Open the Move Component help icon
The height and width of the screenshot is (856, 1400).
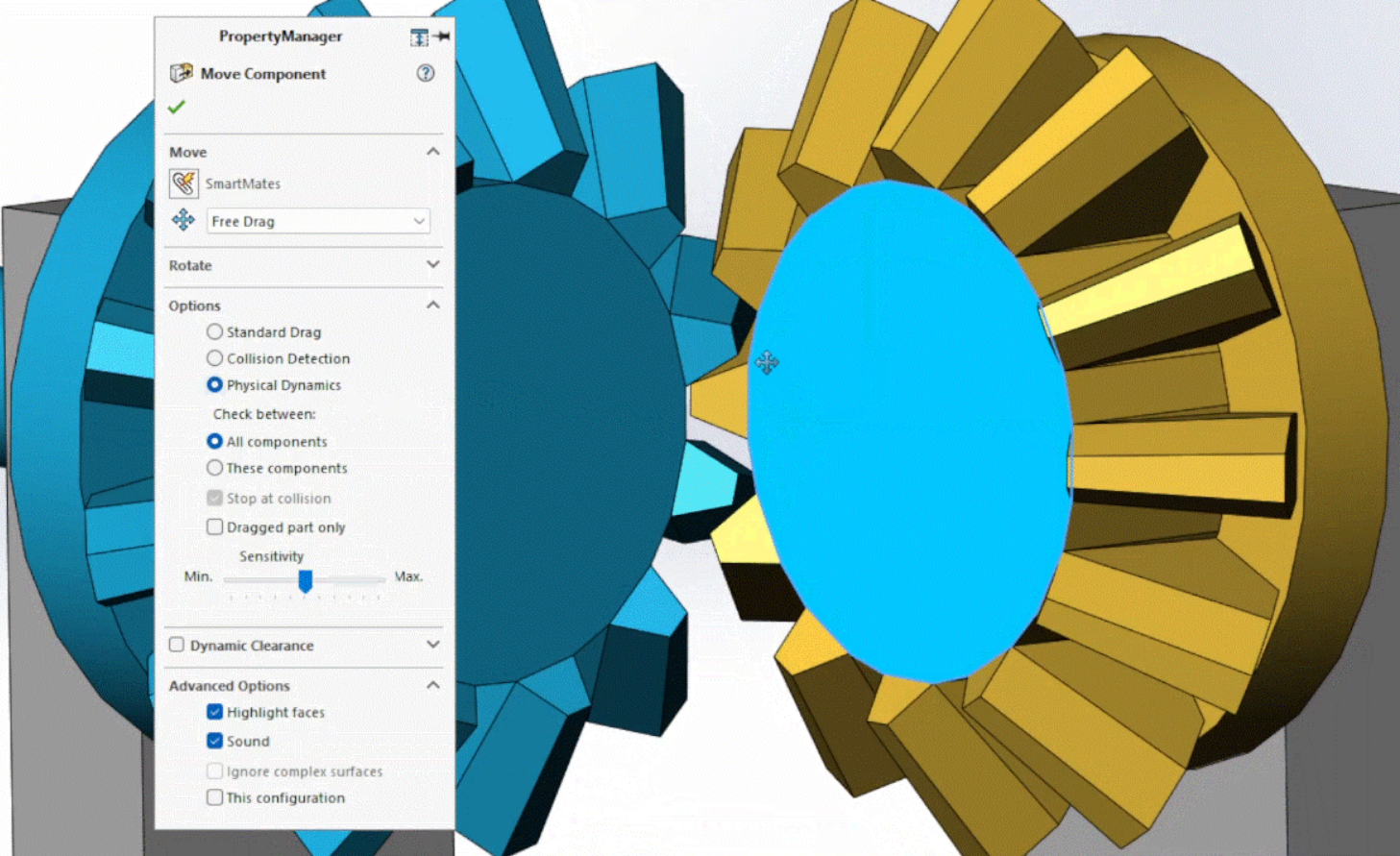[x=426, y=73]
